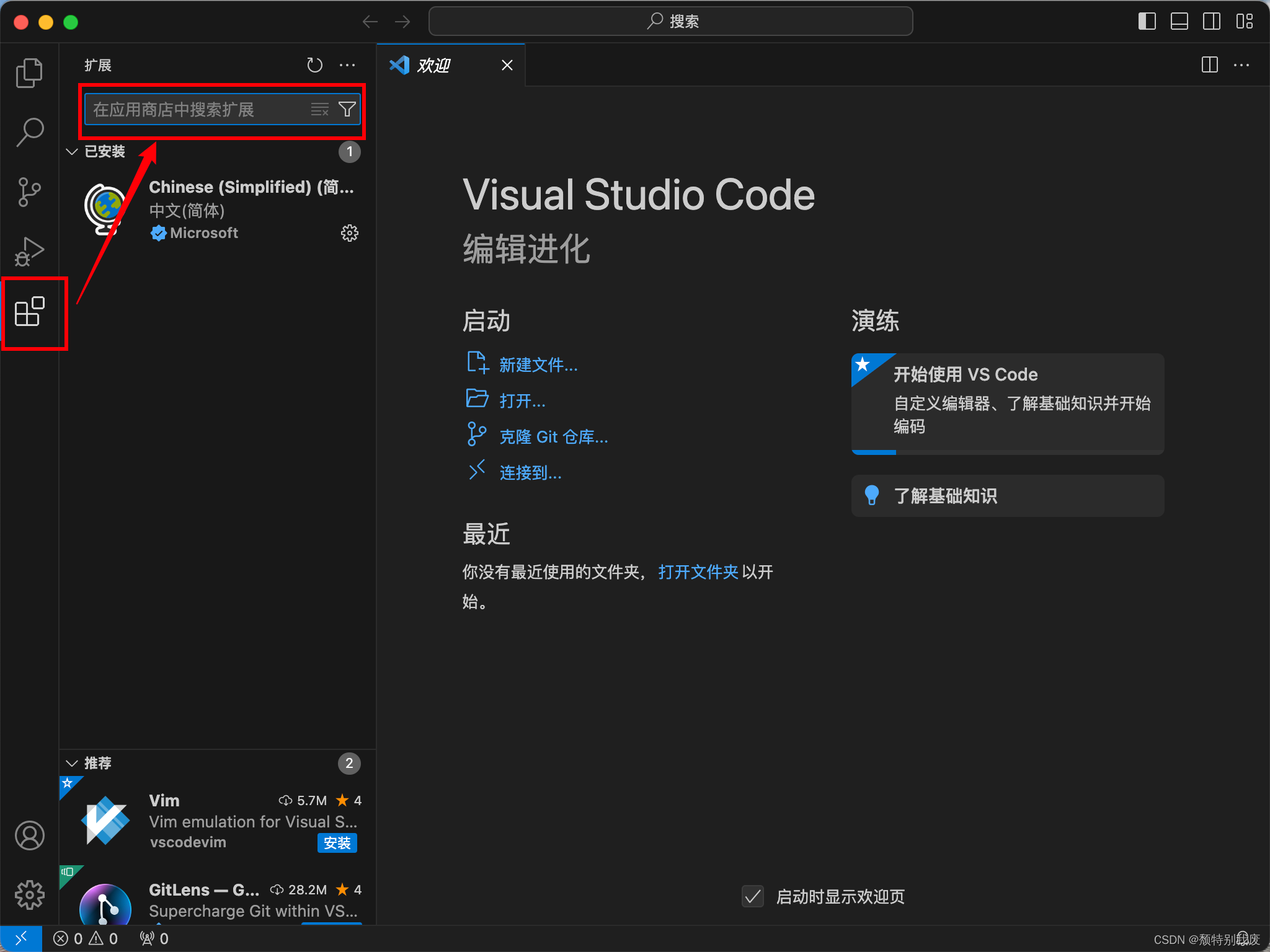The width and height of the screenshot is (1270, 952).
Task: Go back with the navigation arrow
Action: click(370, 22)
